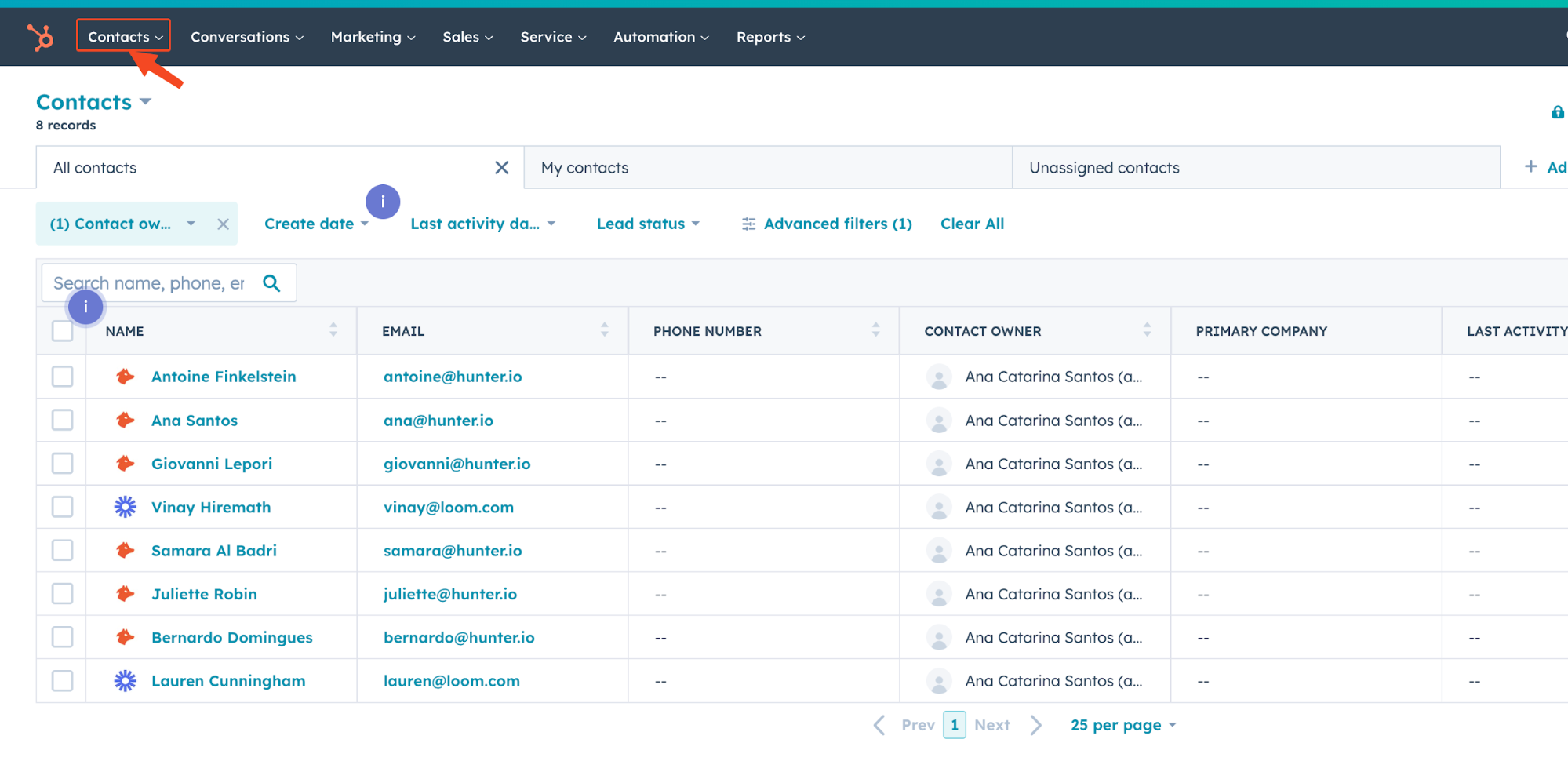Click the search magnifier icon
The width and height of the screenshot is (1568, 783).
[271, 283]
